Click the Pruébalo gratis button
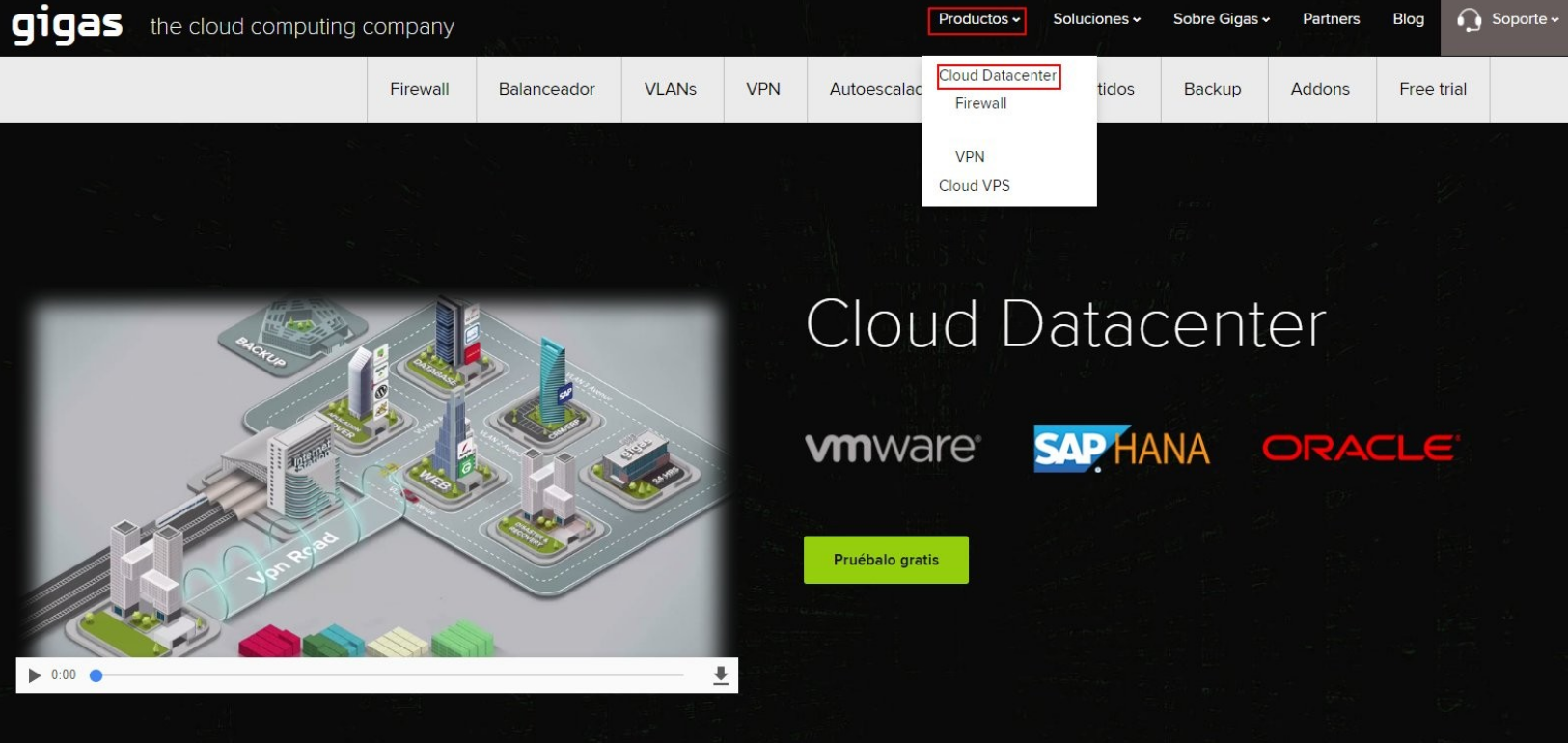The width and height of the screenshot is (1568, 743). (x=886, y=560)
